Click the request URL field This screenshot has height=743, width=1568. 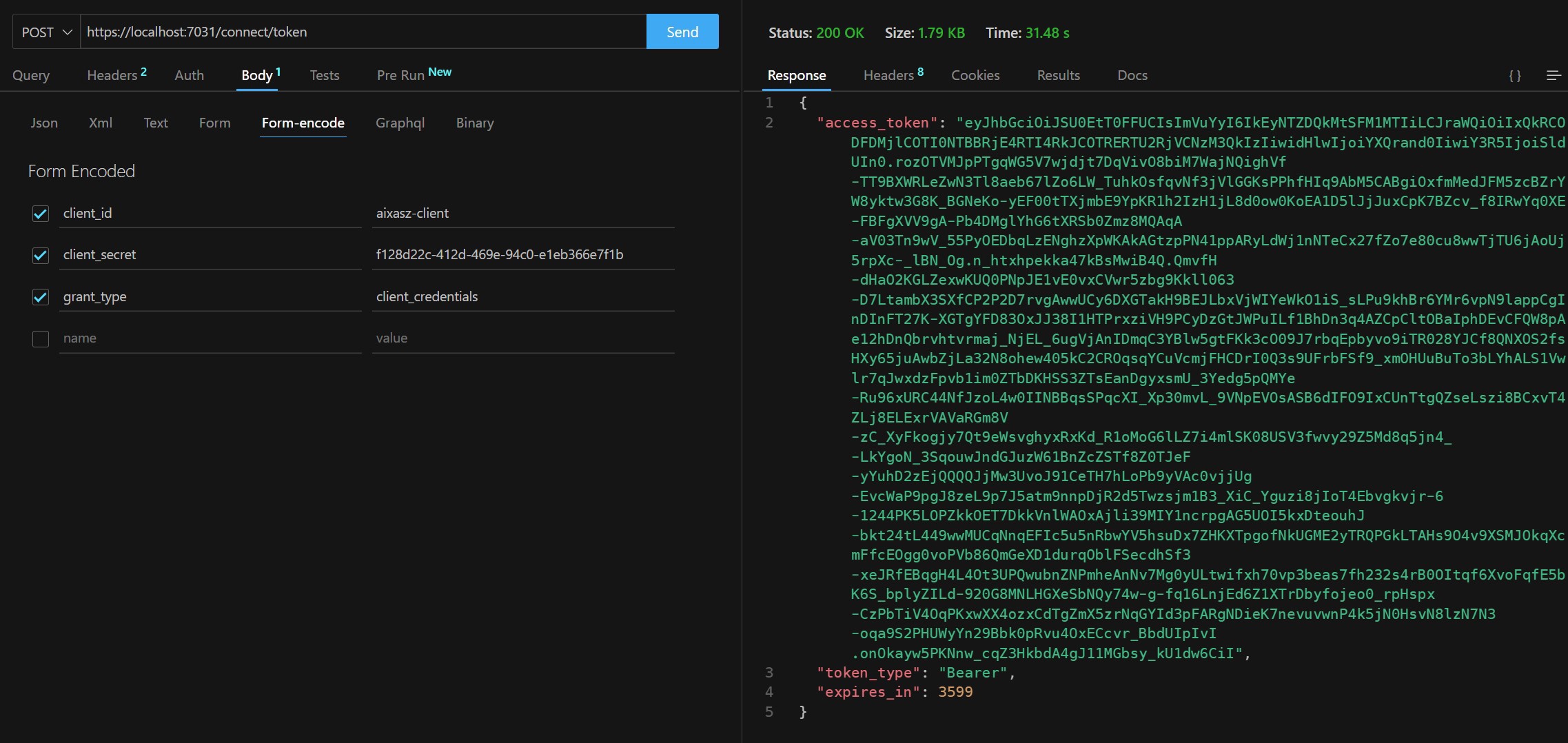coord(363,32)
